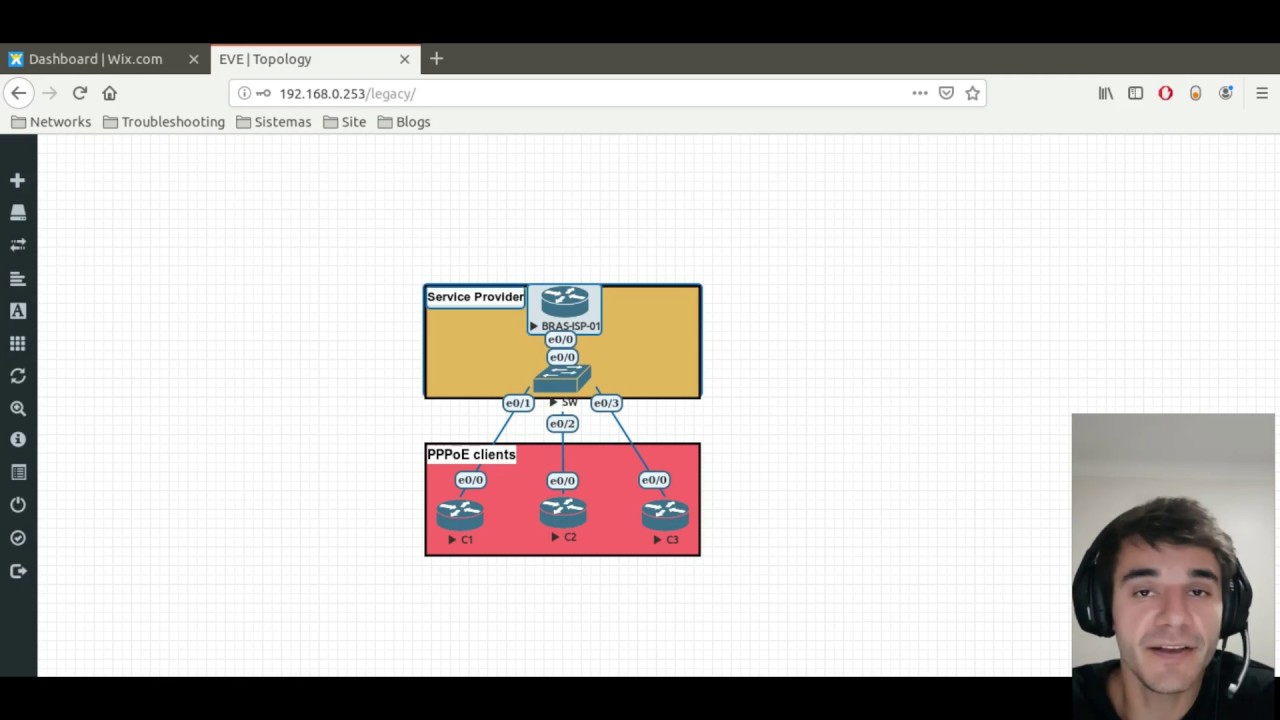
Task: Open the Lab details sidebar icon
Action: [17, 472]
